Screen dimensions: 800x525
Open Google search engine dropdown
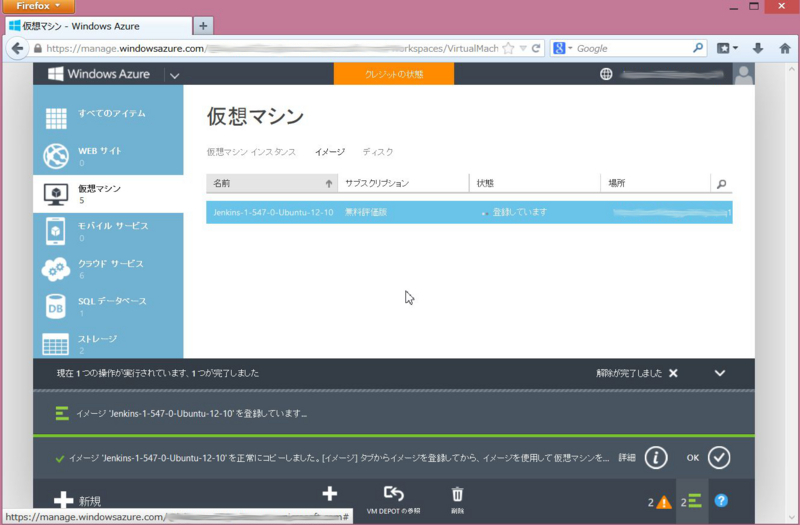563,48
